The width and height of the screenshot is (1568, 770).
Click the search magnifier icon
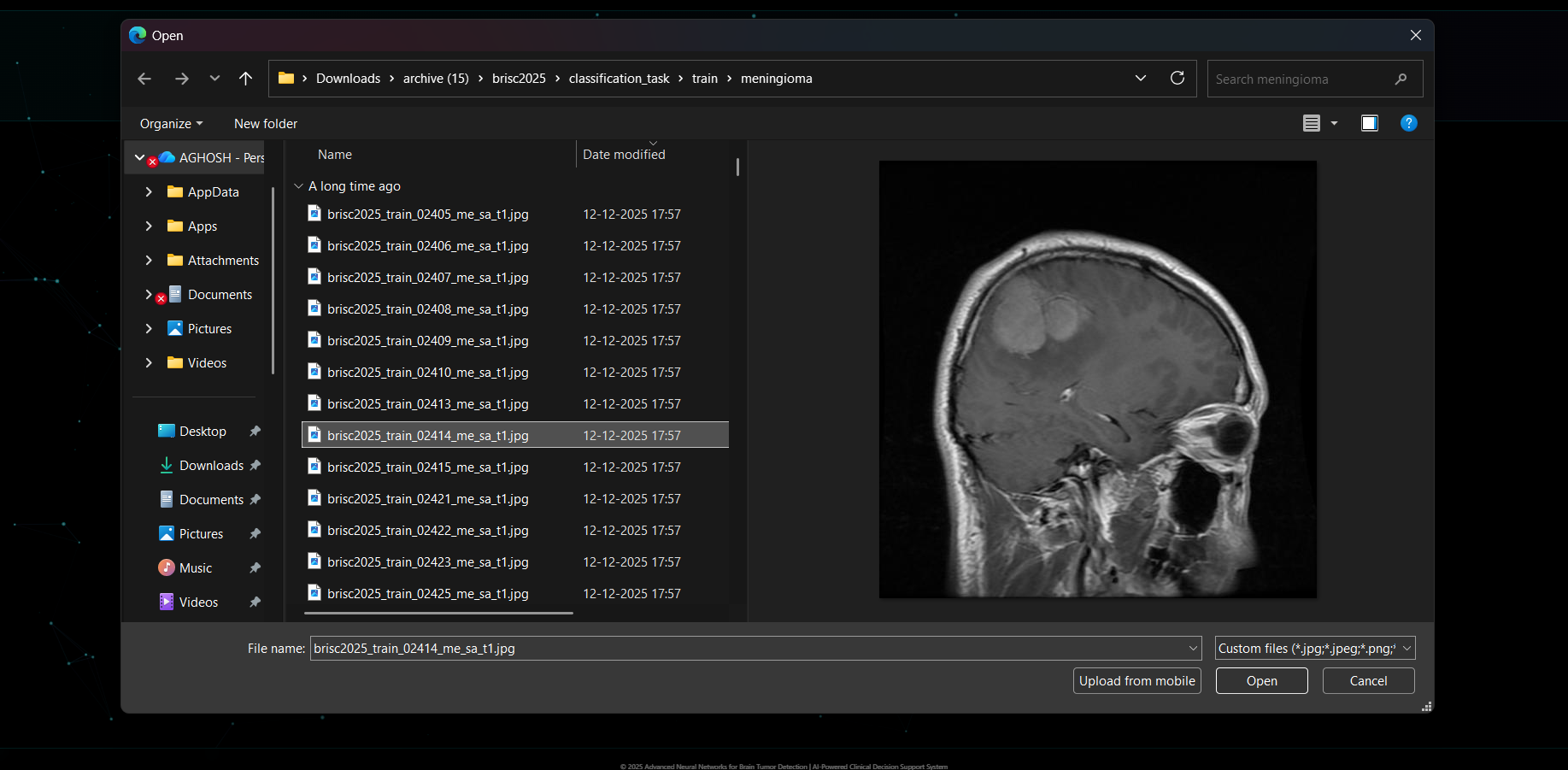pos(1401,79)
